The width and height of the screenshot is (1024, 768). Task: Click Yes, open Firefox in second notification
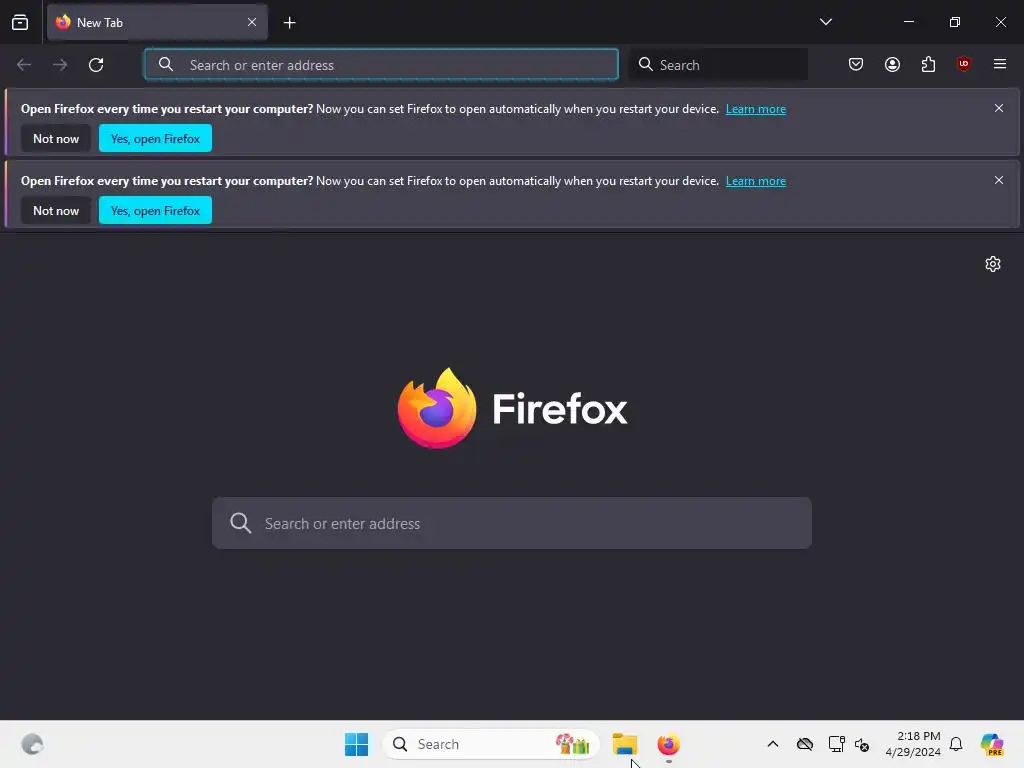click(155, 210)
